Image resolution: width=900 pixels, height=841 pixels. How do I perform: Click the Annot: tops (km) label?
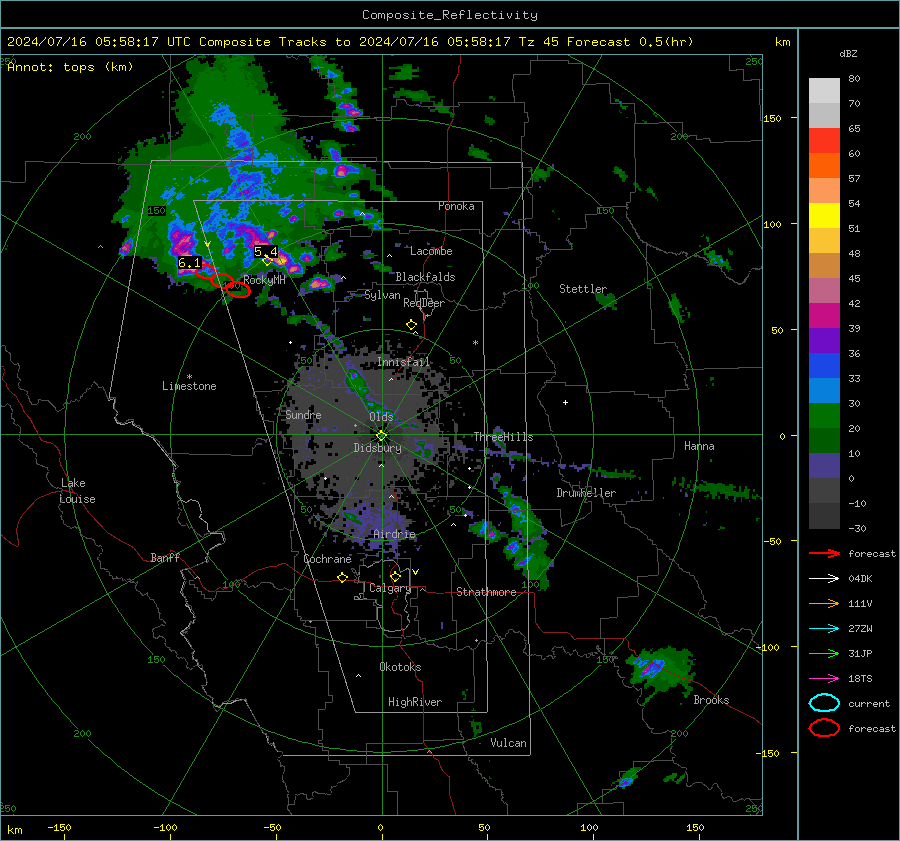[x=70, y=67]
